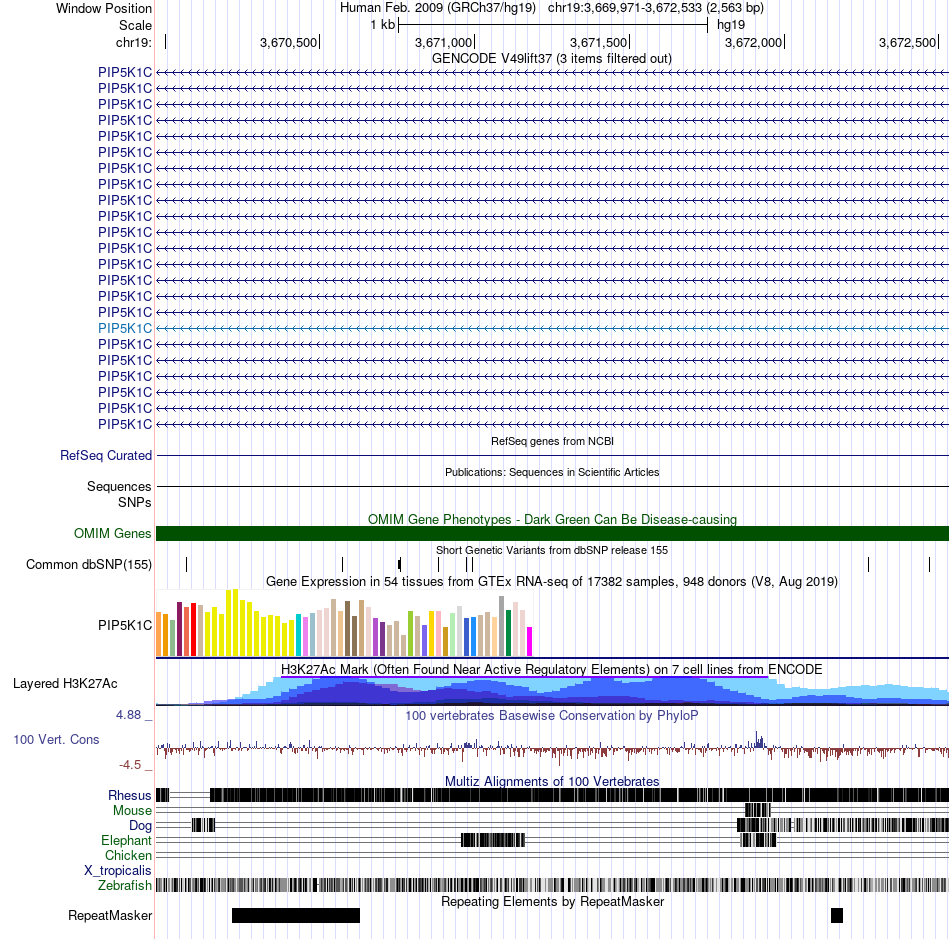Click the 3,671,000 ruler position
Screen dimensions: 950x939
click(443, 42)
